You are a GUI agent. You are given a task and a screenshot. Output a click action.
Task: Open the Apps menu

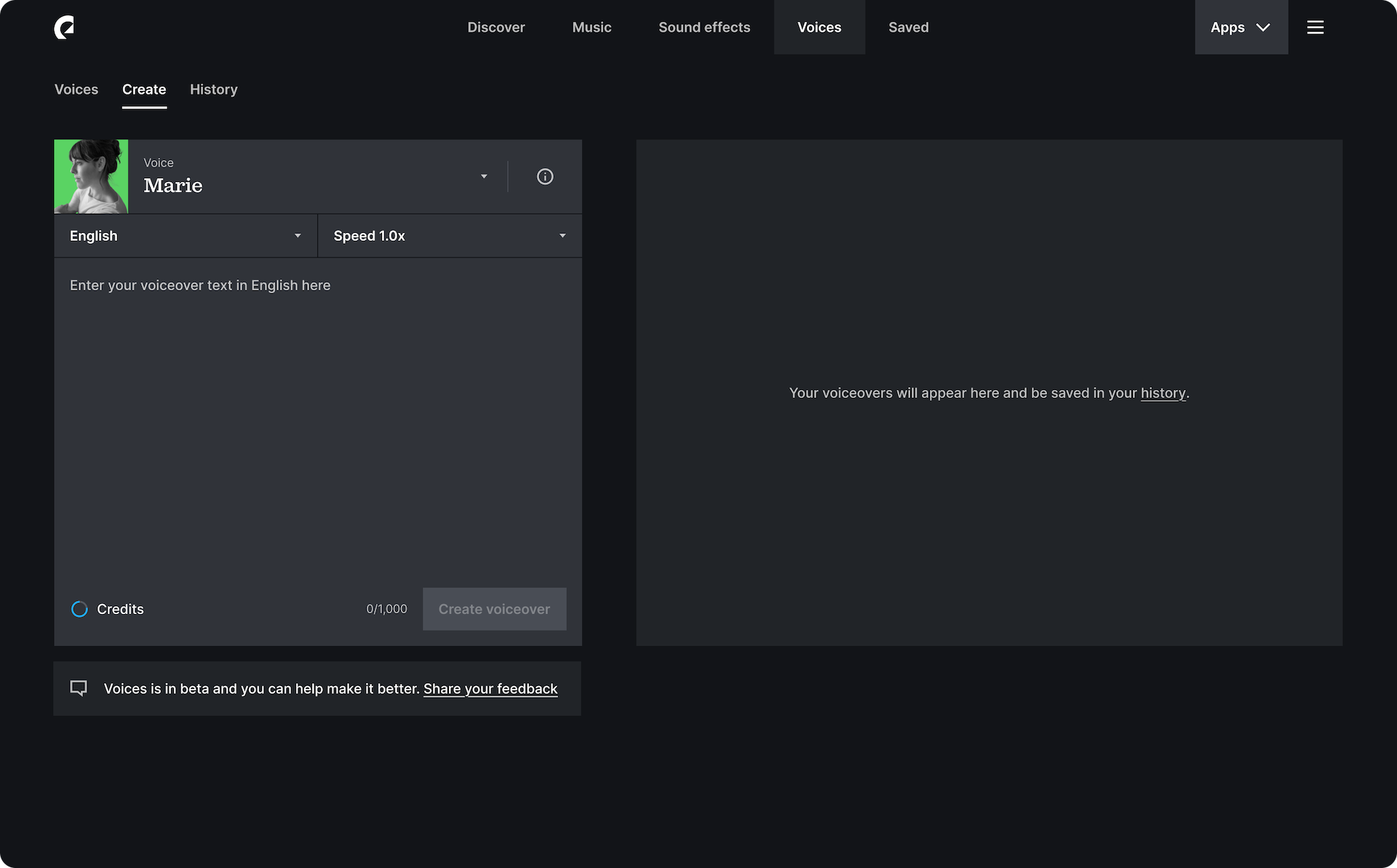click(1229, 28)
